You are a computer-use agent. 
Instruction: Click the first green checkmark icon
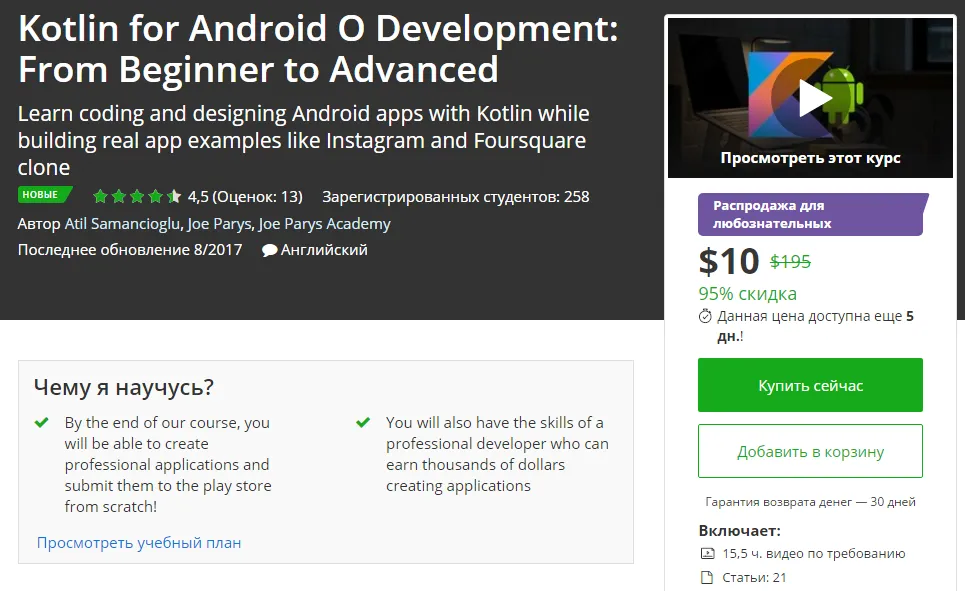click(x=42, y=423)
